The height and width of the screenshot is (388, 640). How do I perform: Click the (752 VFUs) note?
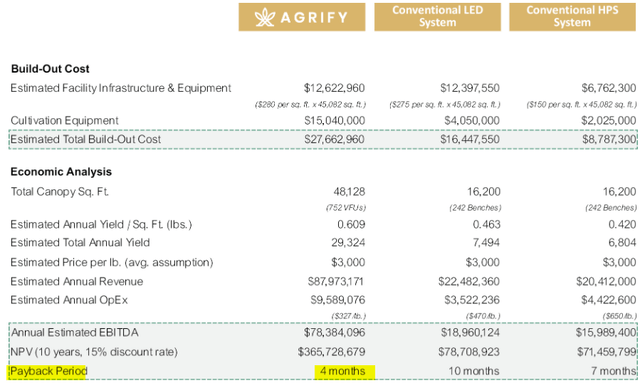point(346,208)
